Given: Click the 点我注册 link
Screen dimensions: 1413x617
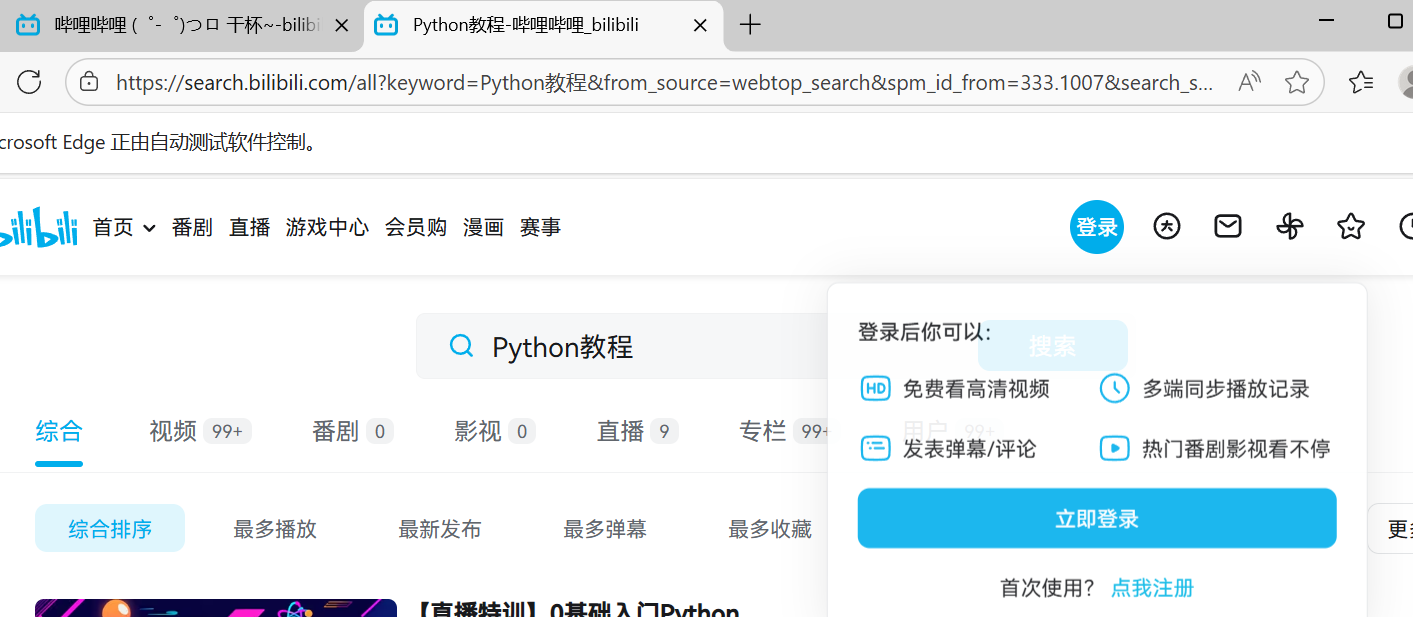Looking at the screenshot, I should 1152,588.
